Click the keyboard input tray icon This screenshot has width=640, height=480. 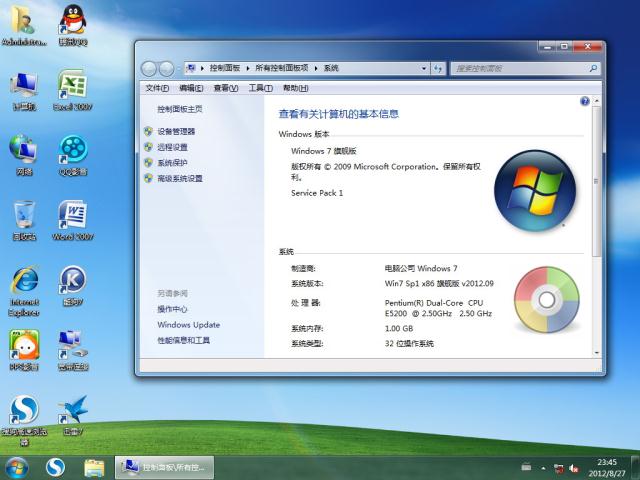(526, 467)
